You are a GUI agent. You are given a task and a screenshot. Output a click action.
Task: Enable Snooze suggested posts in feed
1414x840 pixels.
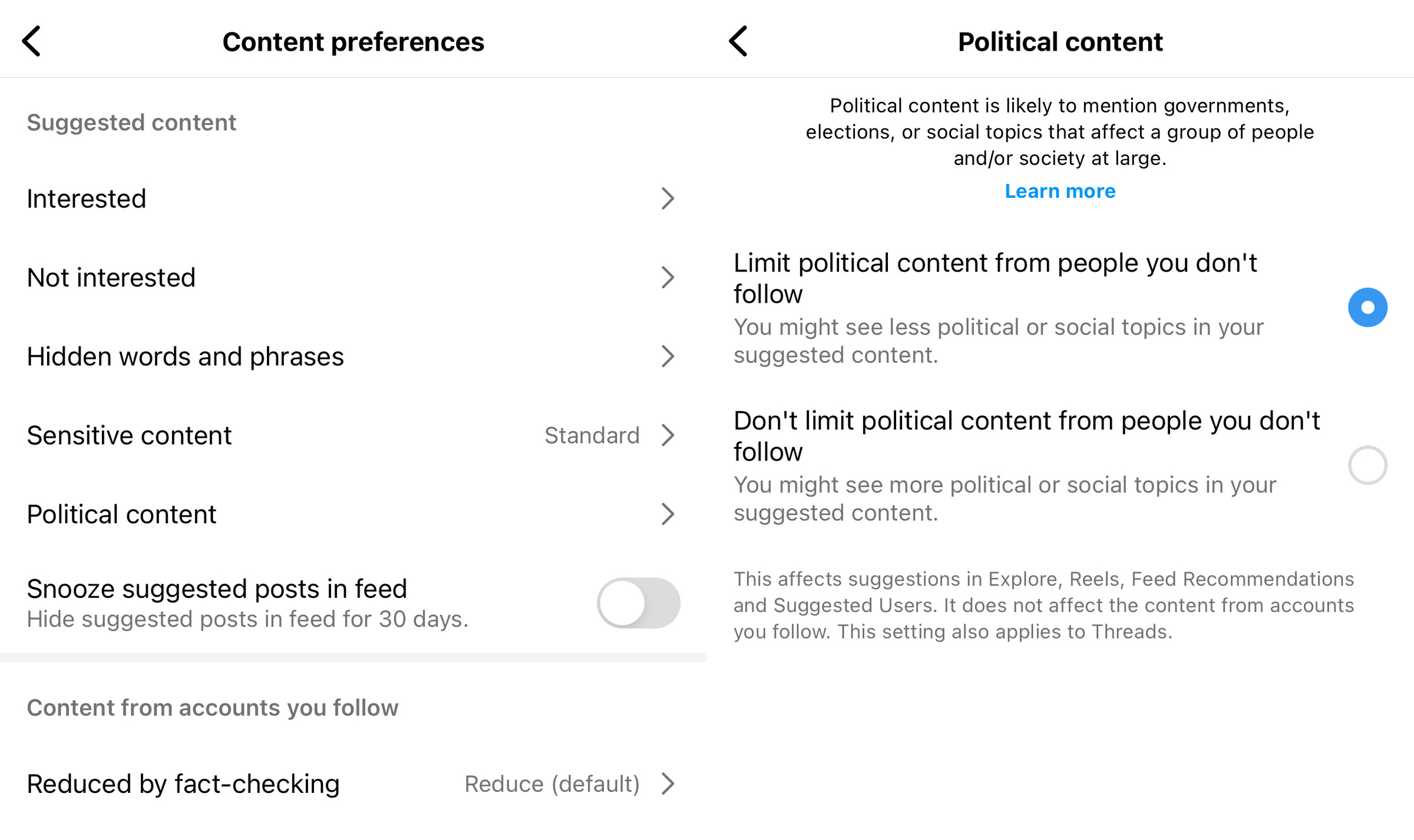pyautogui.click(x=638, y=603)
